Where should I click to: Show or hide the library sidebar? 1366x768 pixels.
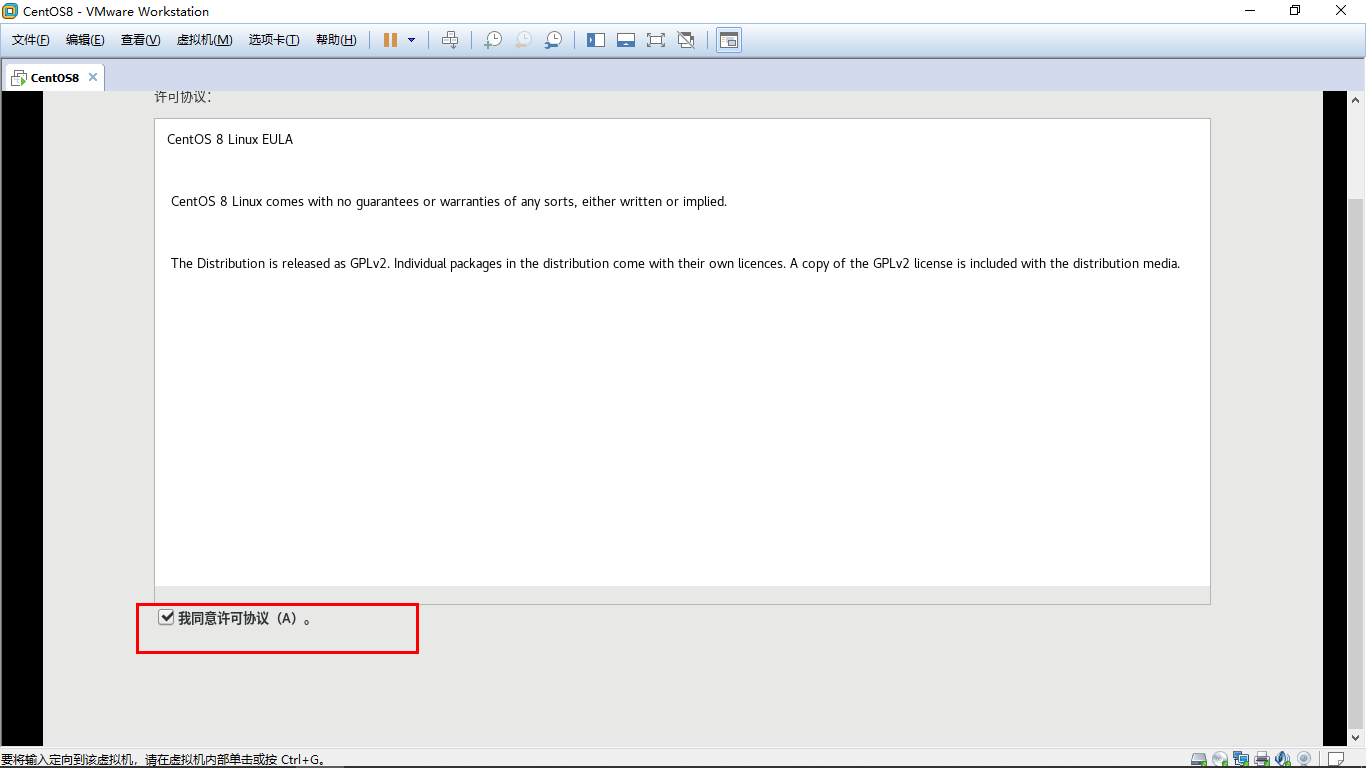(596, 40)
